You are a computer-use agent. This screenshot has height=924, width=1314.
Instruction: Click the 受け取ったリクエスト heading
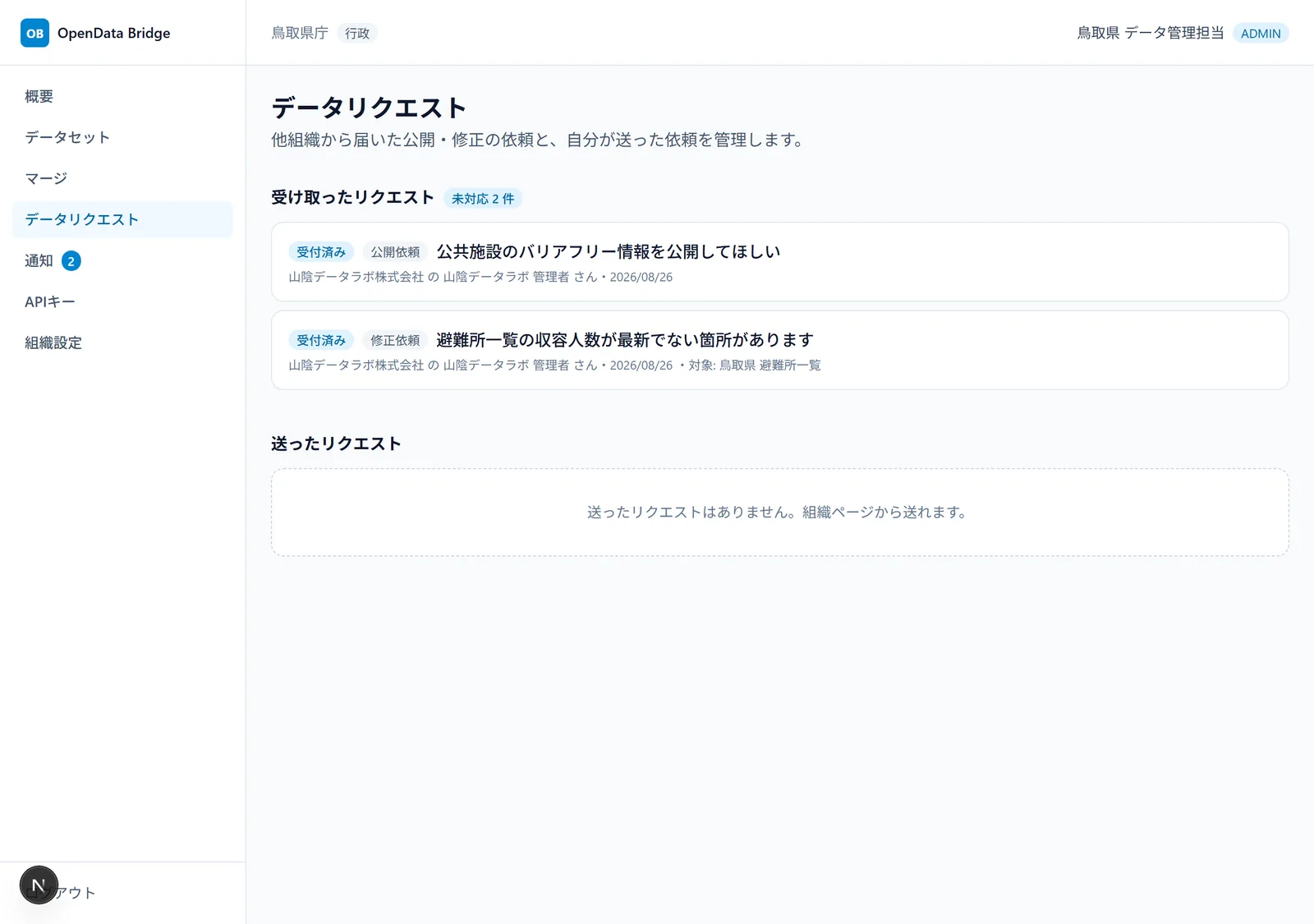(x=352, y=197)
